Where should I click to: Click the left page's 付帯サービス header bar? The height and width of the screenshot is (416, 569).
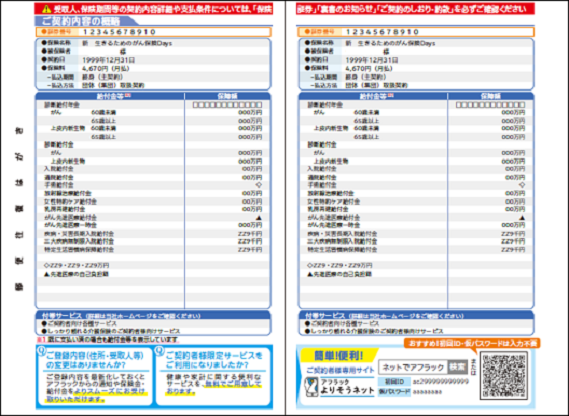tap(153, 315)
